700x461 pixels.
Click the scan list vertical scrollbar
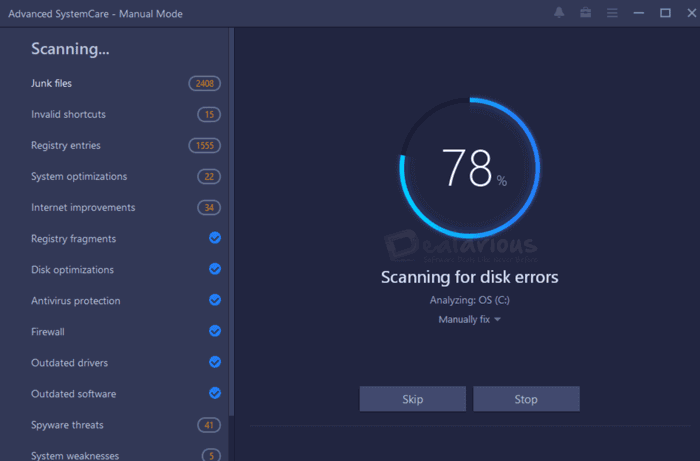pos(231,222)
